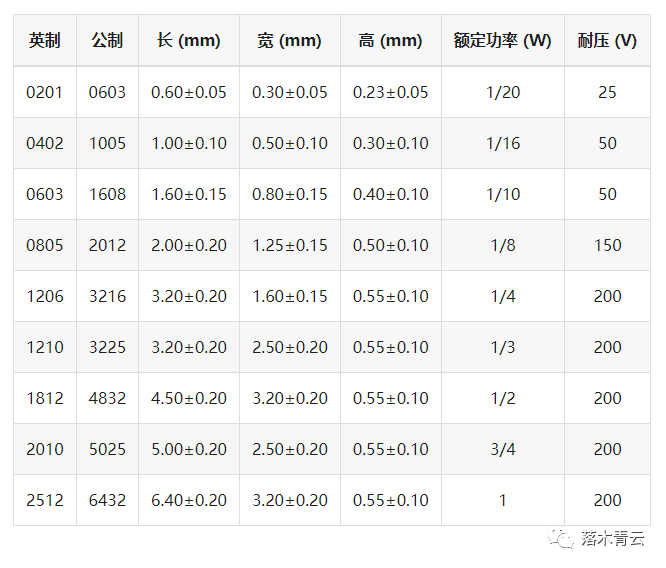Select the 额定功率 (W) header cell
The width and height of the screenshot is (666, 568).
[x=503, y=41]
